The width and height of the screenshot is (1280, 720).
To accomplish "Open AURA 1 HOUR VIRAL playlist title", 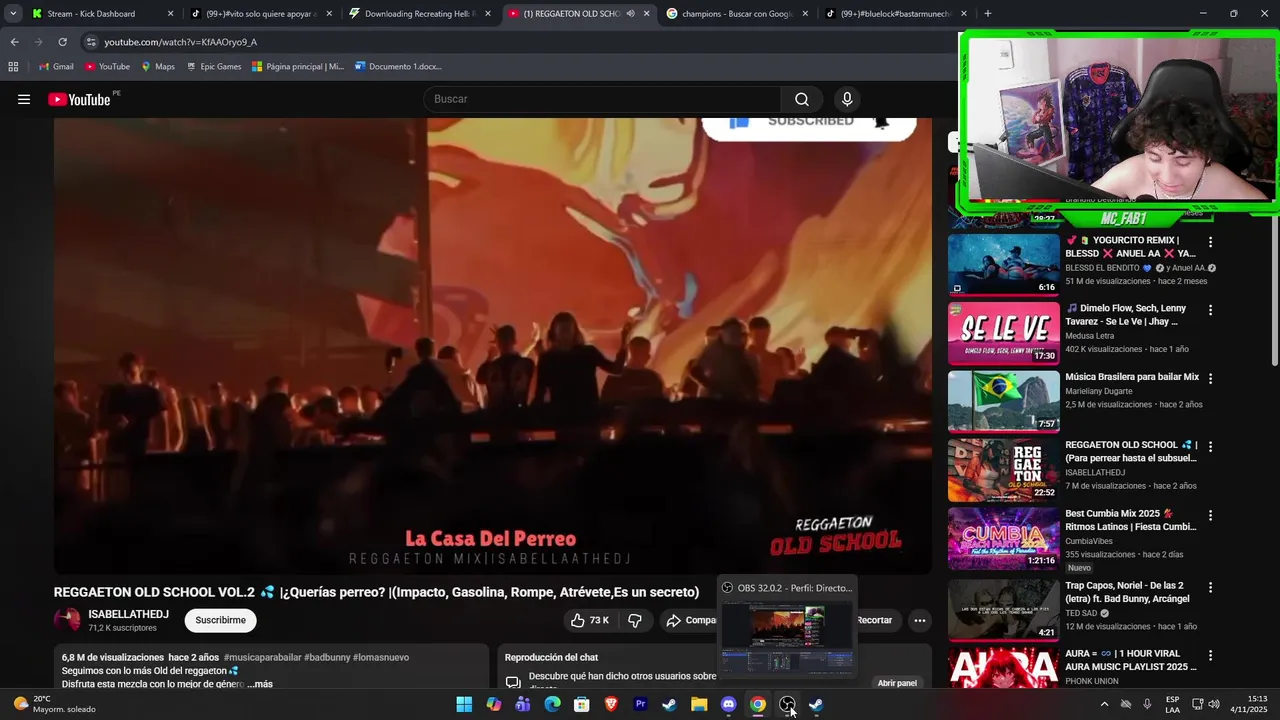I will [1131, 660].
